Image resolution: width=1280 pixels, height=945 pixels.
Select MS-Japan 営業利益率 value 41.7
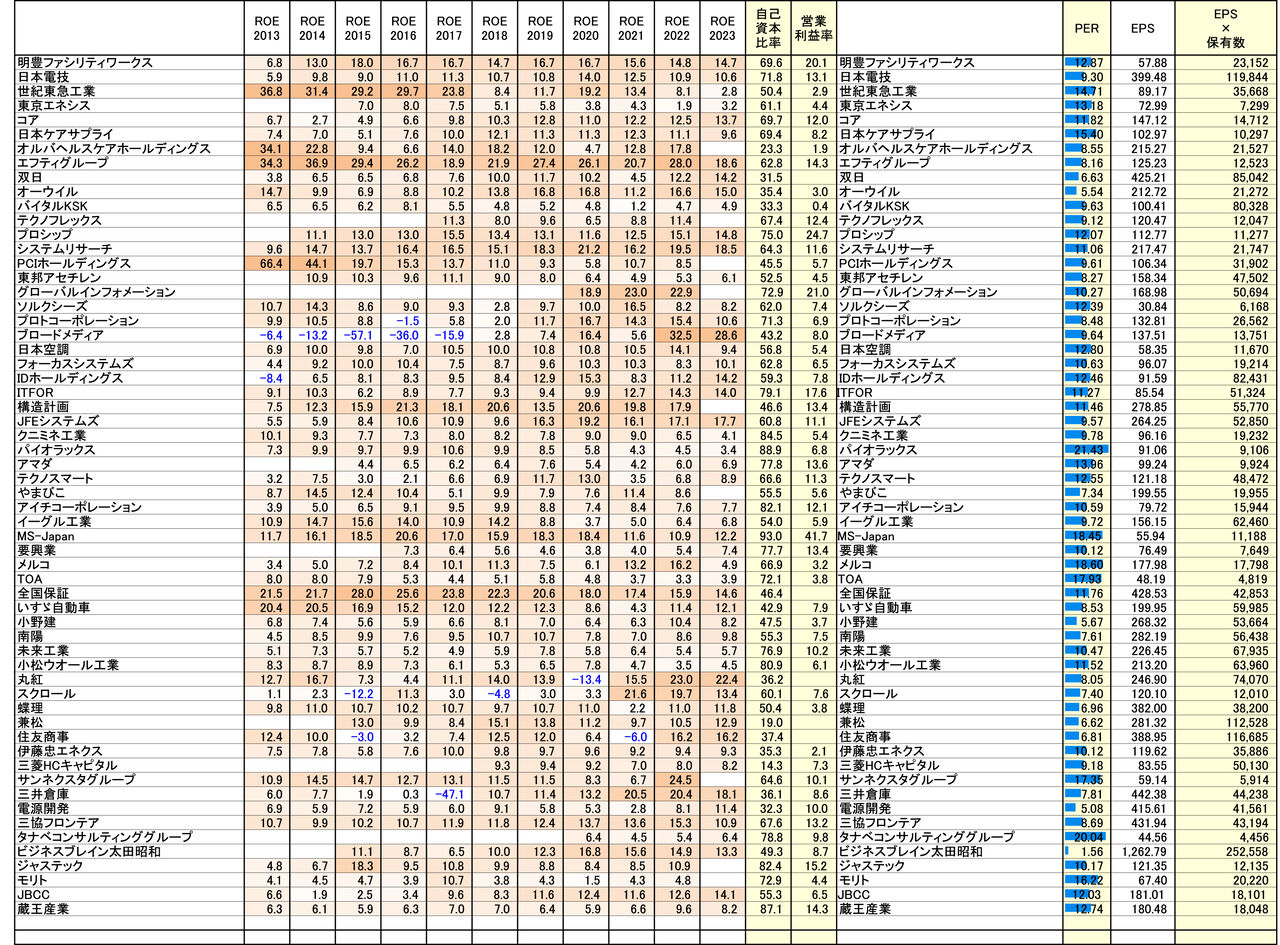(x=817, y=535)
